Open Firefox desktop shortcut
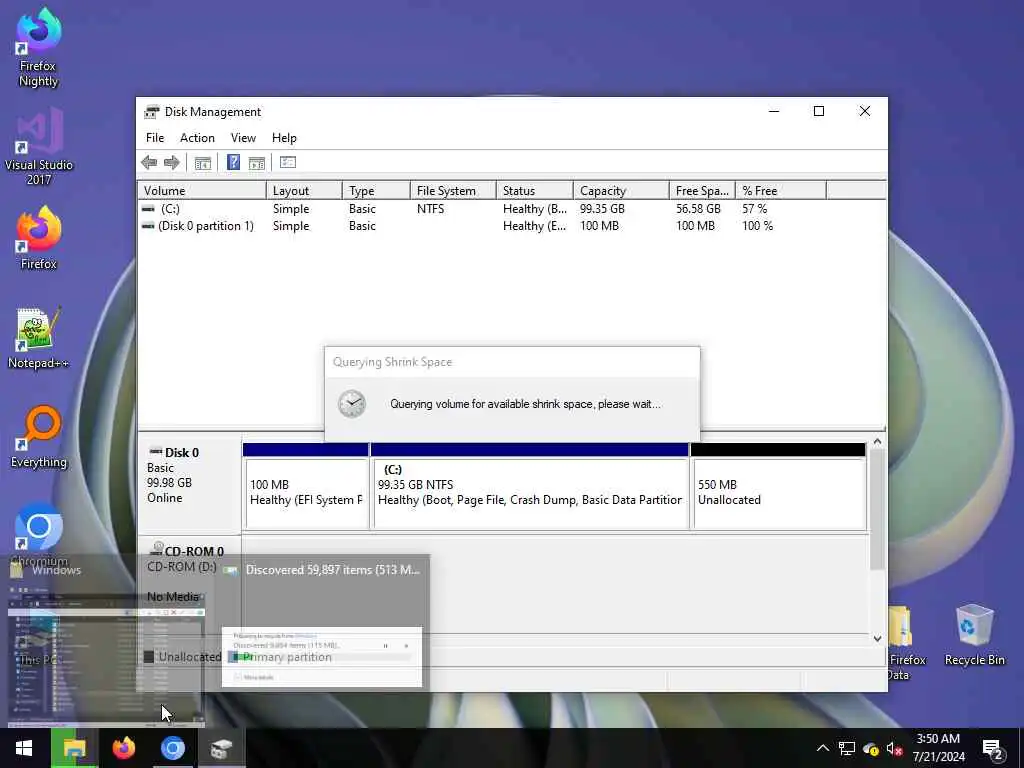 tap(39, 238)
